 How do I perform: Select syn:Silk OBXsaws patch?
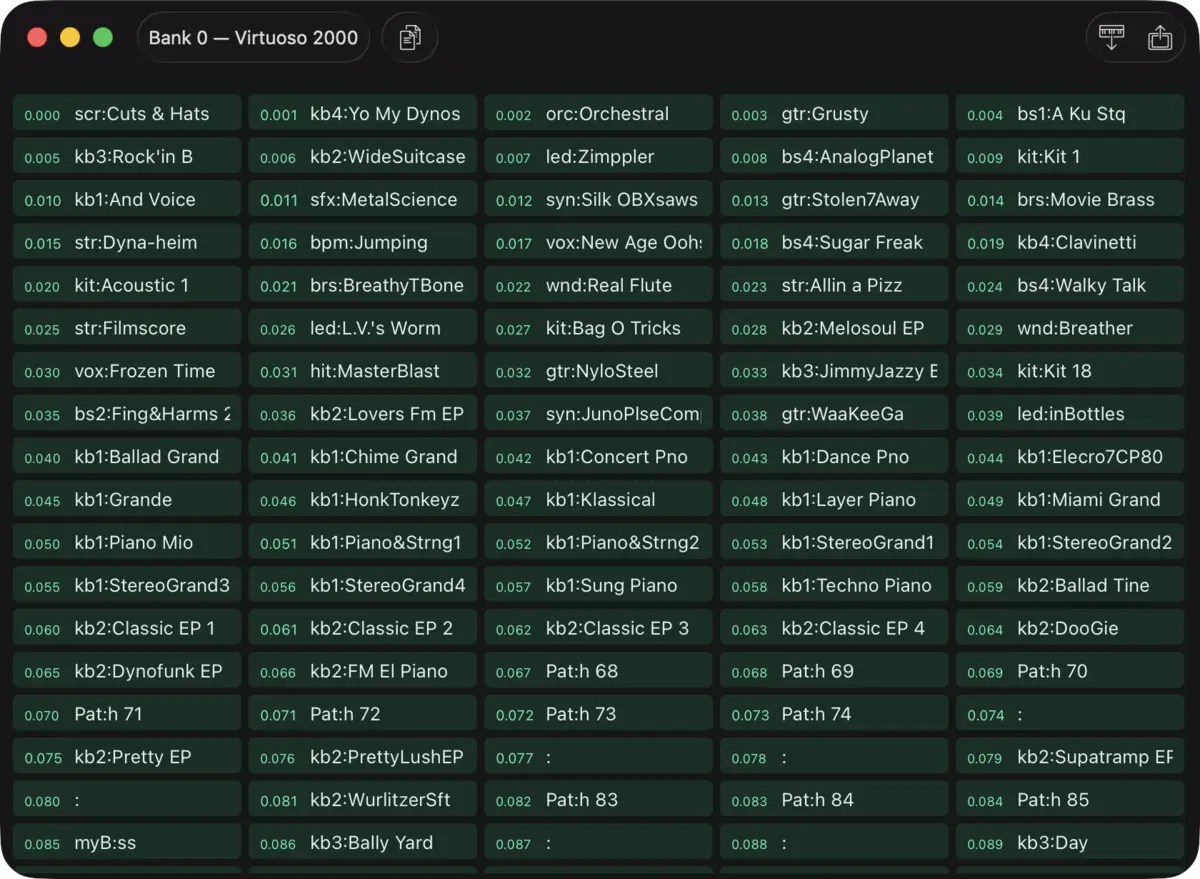tap(599, 199)
